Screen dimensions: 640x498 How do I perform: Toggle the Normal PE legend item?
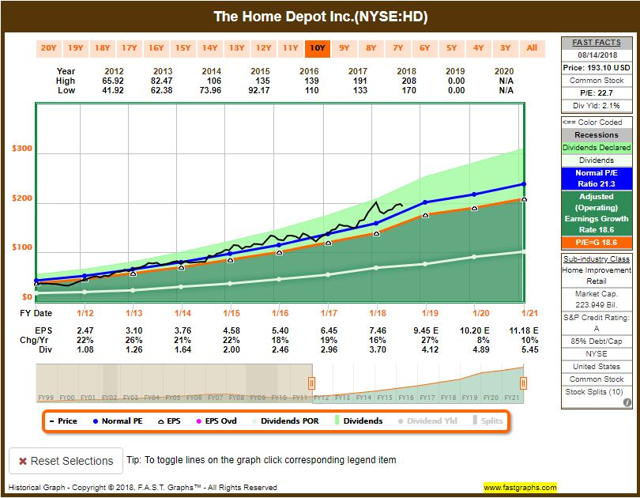click(118, 421)
